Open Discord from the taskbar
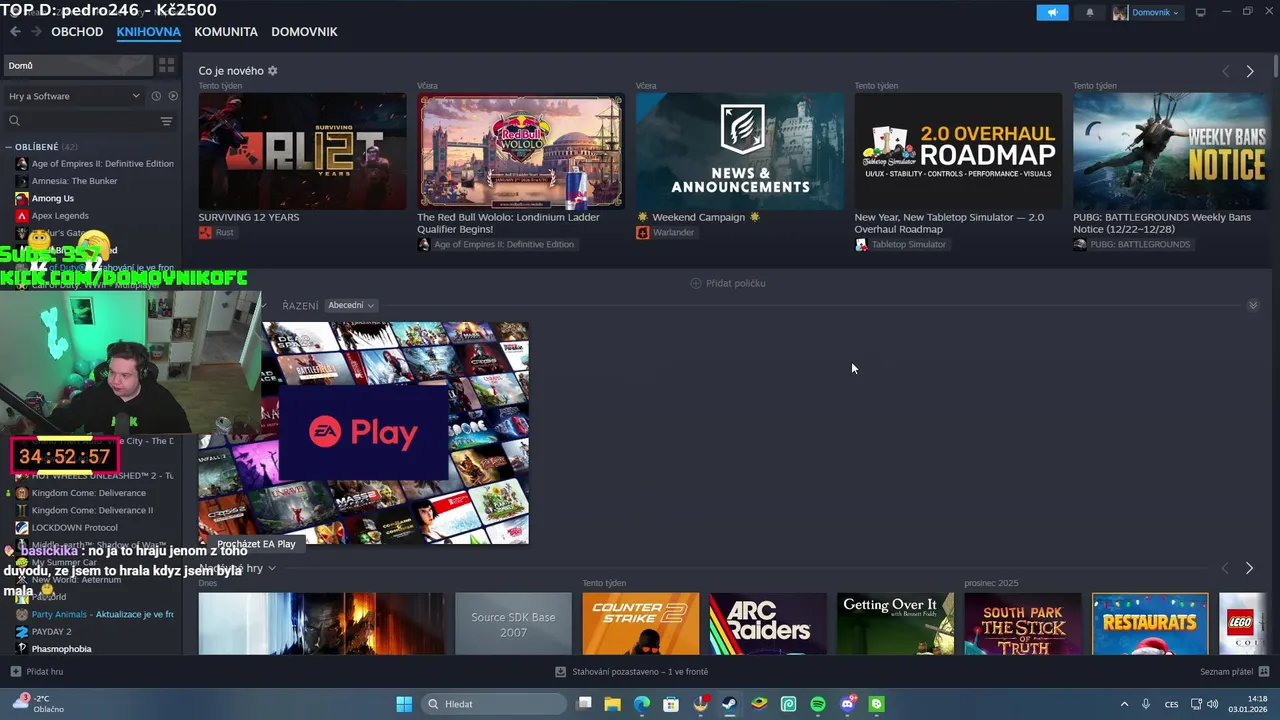The width and height of the screenshot is (1280, 720). tap(848, 704)
